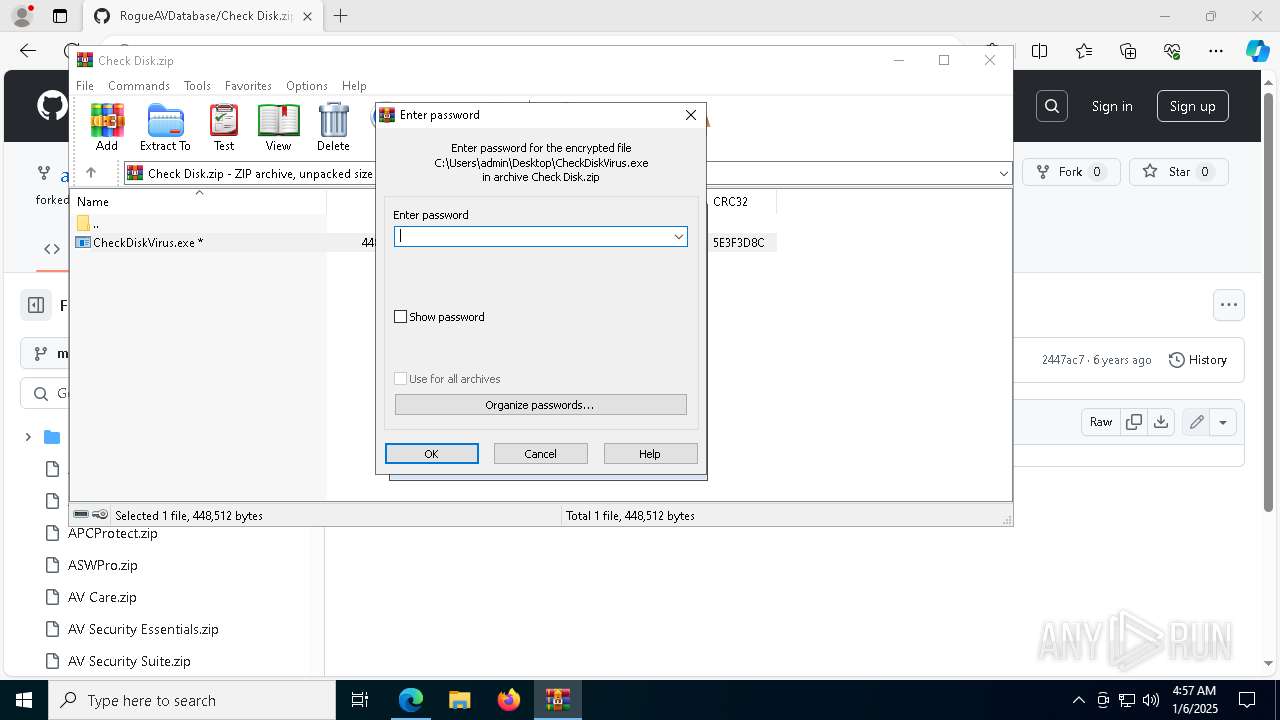Click the View toolbar icon
The height and width of the screenshot is (720, 1280).
tap(278, 127)
